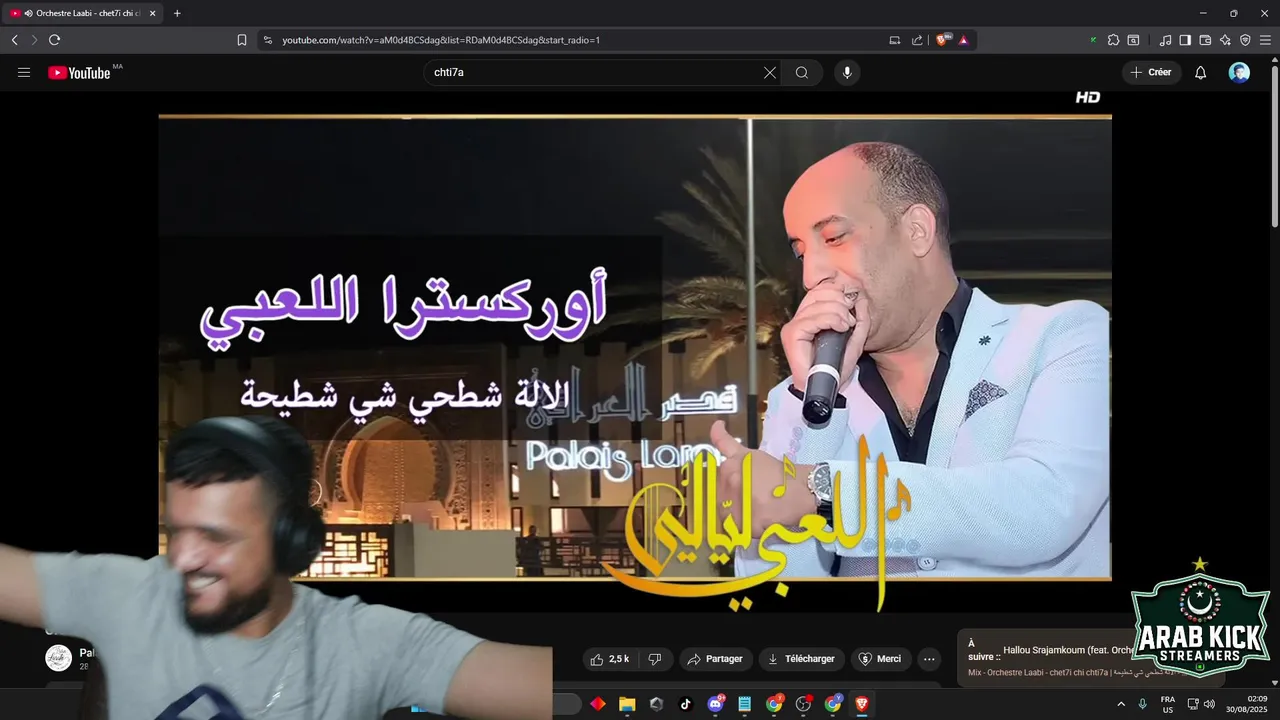Click the share arrow in the address bar
This screenshot has height=720, width=1280.
coord(917,40)
